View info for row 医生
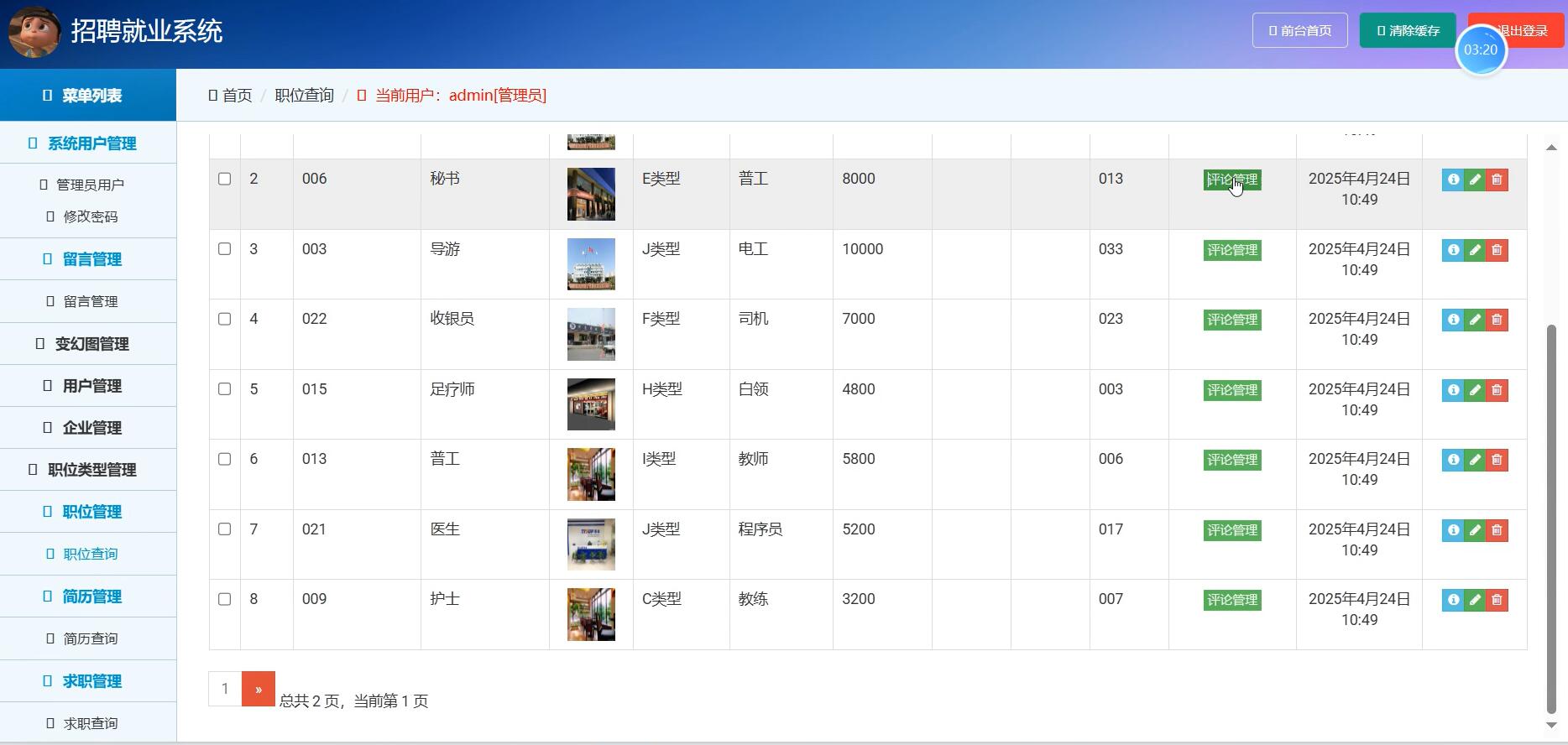1568x745 pixels. 1453,530
